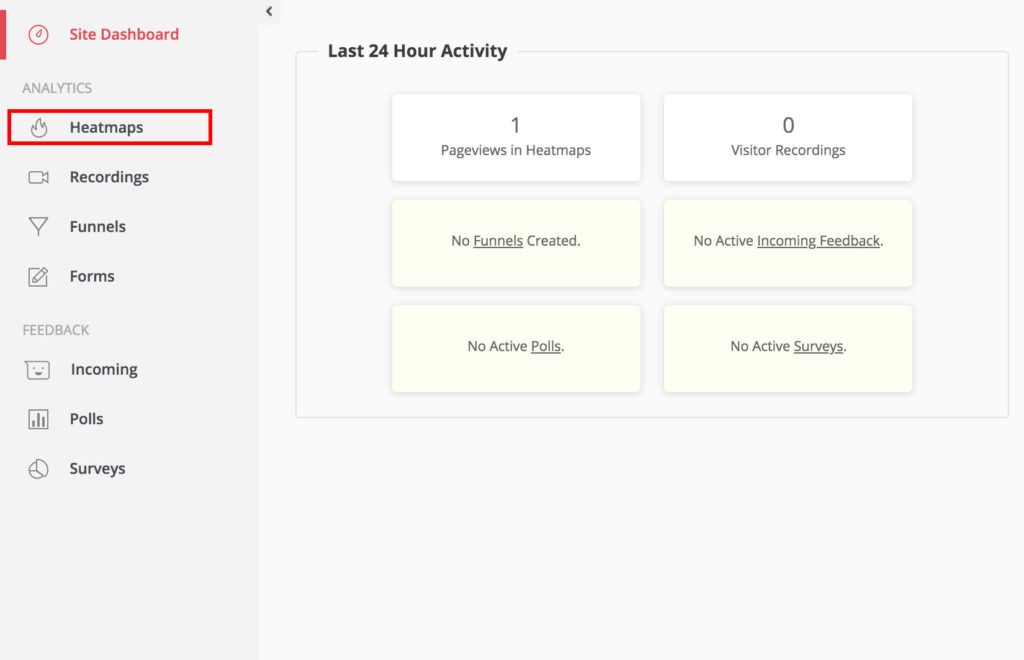Click the Forms pencil icon
Viewport: 1024px width, 660px height.
click(x=38, y=277)
